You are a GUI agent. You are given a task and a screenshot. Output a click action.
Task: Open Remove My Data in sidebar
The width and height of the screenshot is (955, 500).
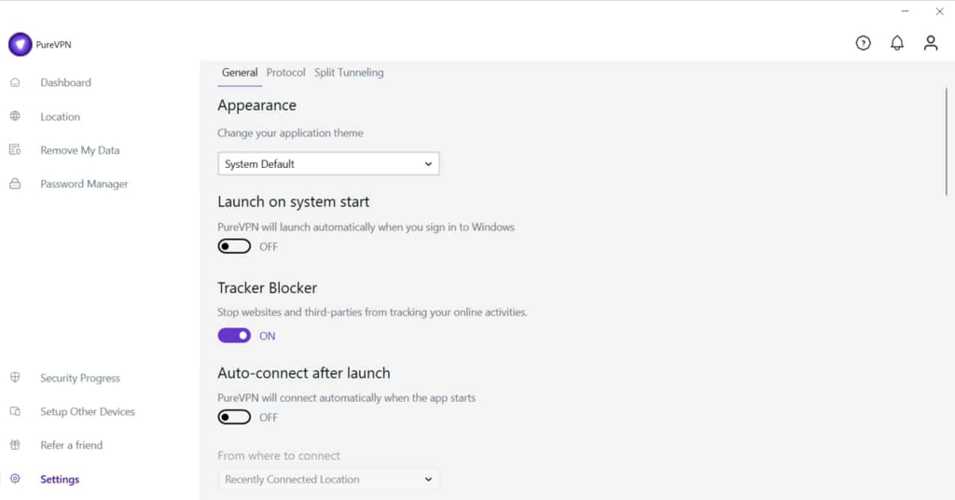coord(80,150)
